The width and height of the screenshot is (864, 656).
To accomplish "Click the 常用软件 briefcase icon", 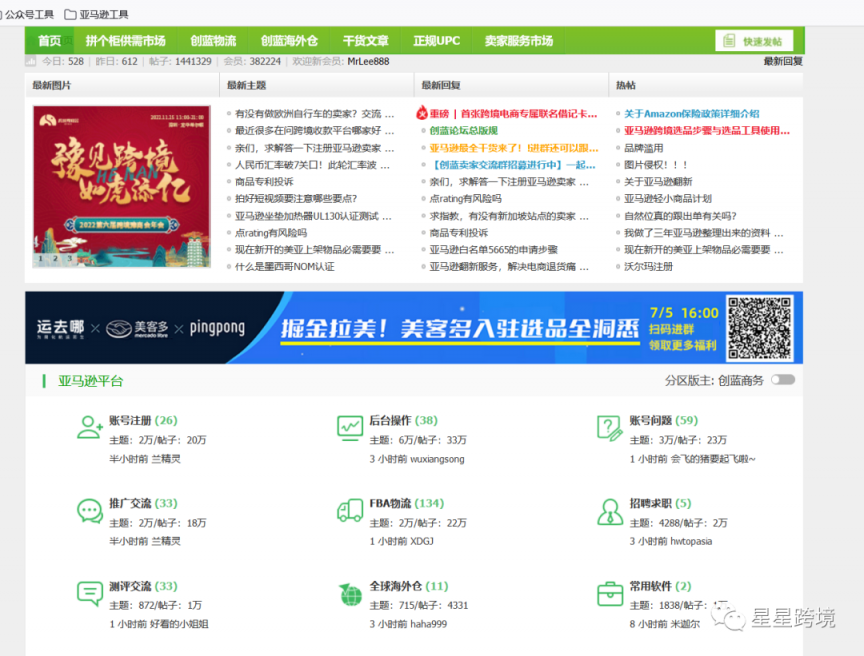I will pos(610,594).
